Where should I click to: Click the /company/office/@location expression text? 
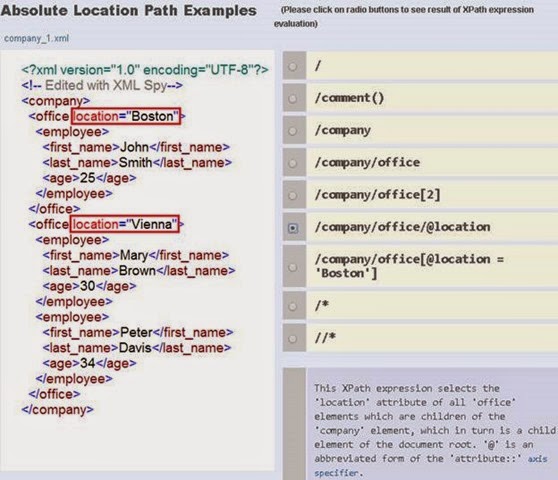[x=402, y=227]
